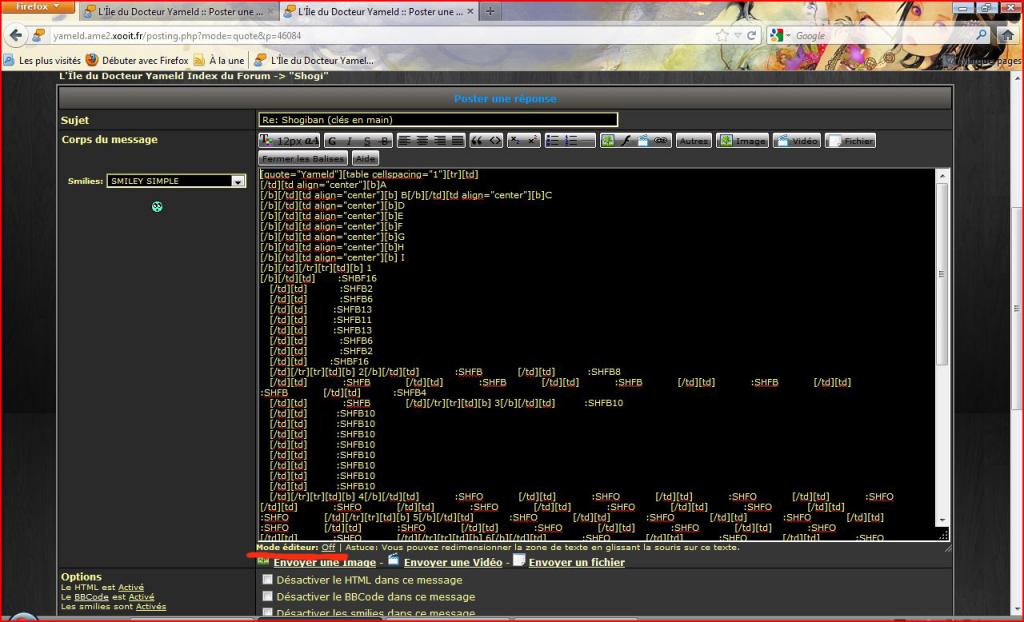Screen dimensions: 1024x622
Task: Click the Fichier button in toolbar
Action: [850, 140]
